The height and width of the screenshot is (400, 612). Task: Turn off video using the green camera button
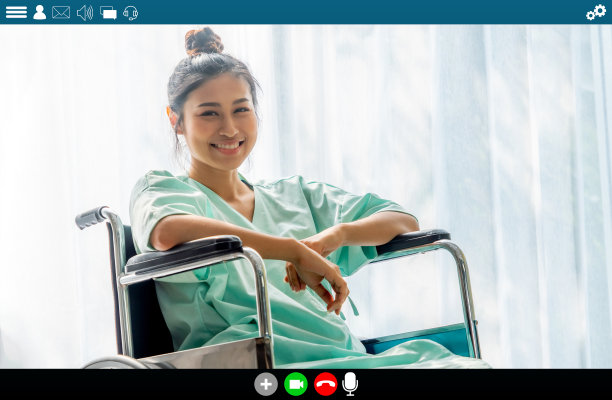296,384
